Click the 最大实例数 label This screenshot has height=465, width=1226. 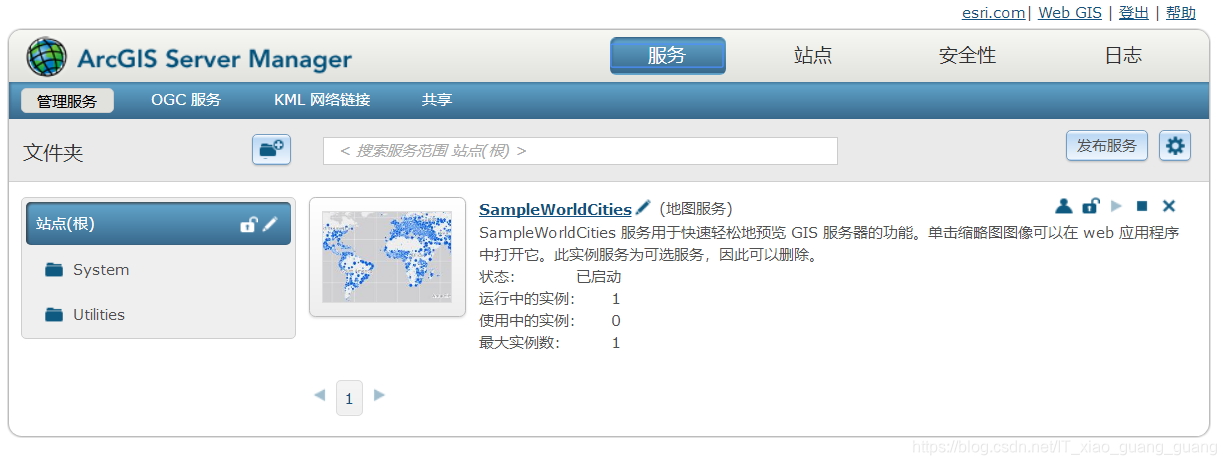[519, 343]
